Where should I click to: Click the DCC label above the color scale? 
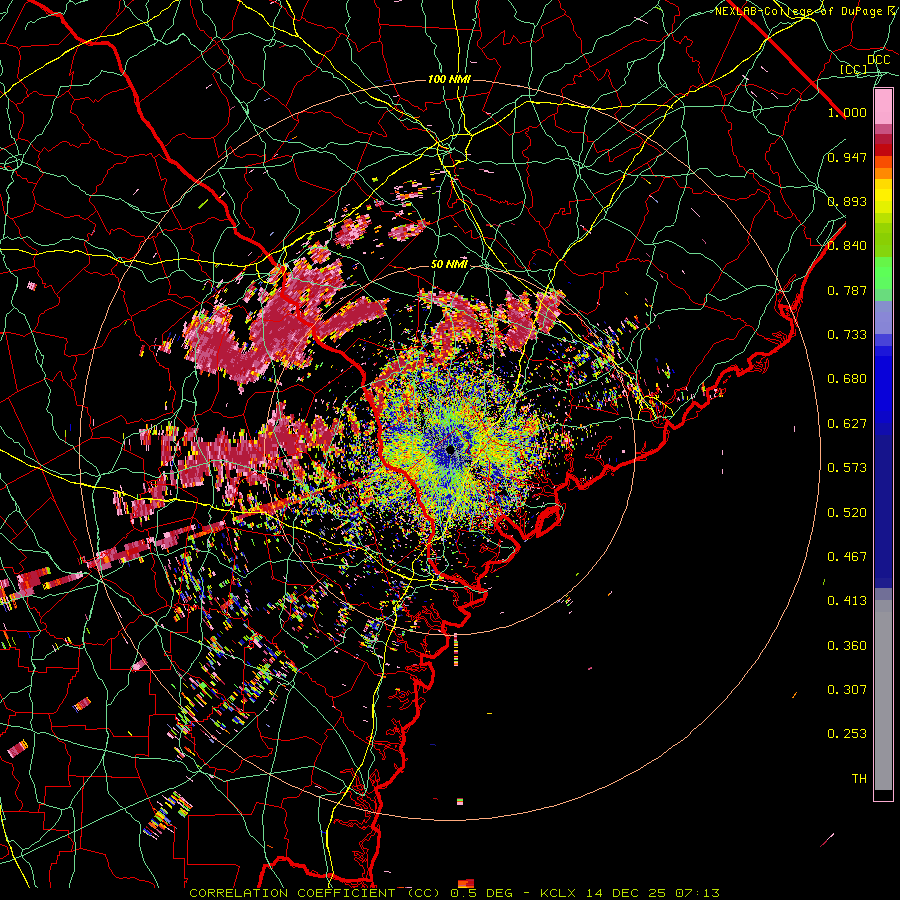click(x=878, y=60)
